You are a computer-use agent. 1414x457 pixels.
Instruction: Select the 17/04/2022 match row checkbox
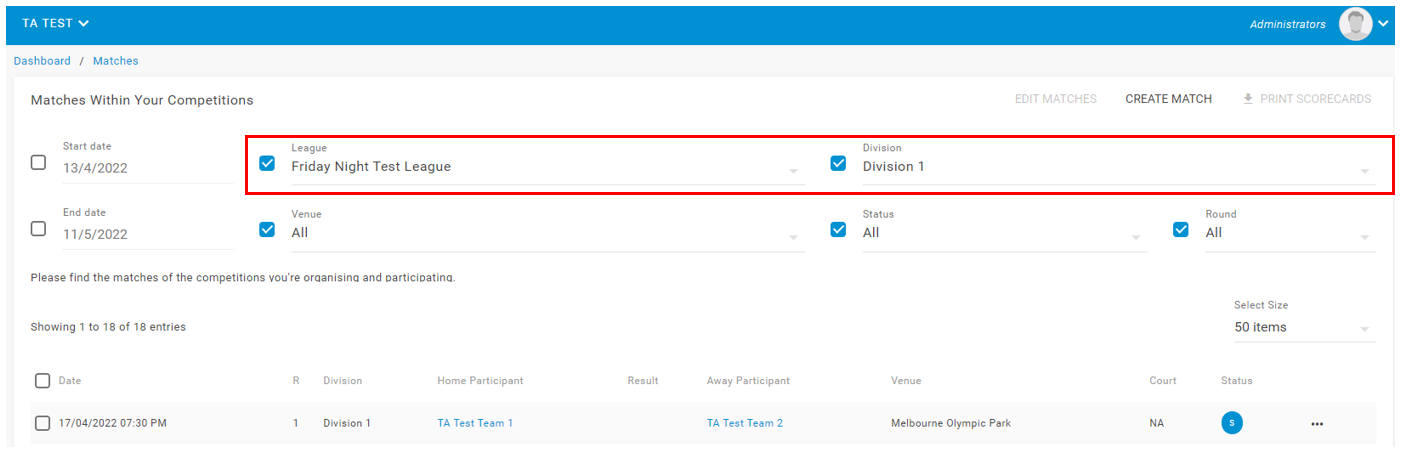42,423
